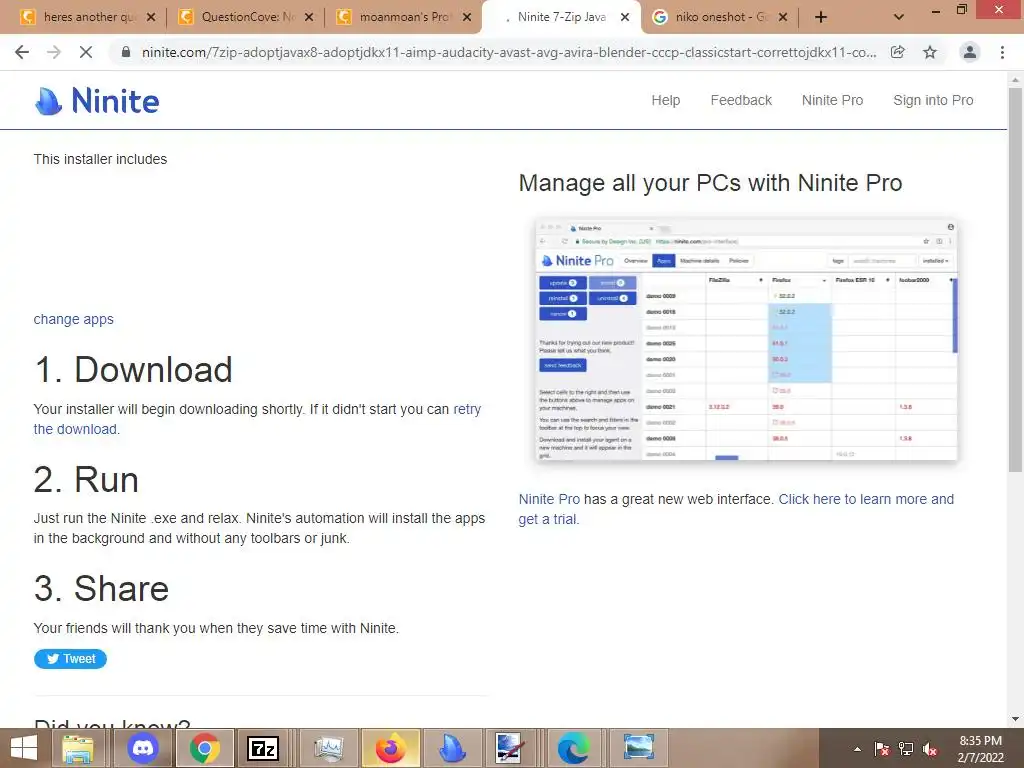The image size is (1024, 768).
Task: Open a new browser tab
Action: (x=821, y=17)
